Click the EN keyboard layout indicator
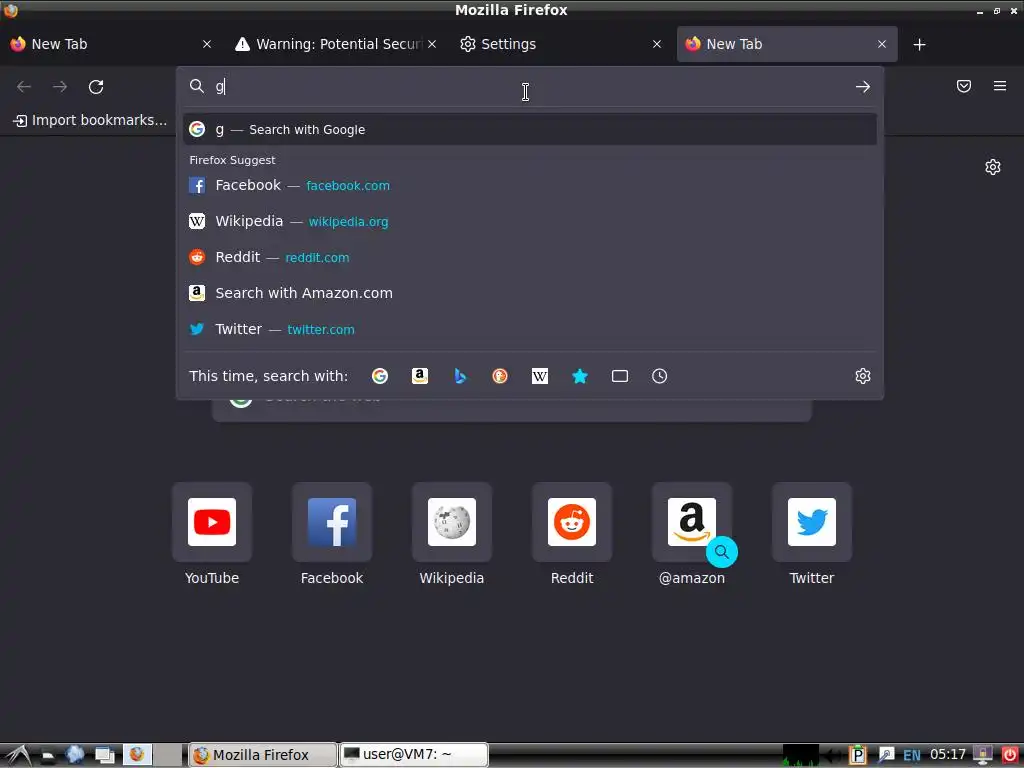Image resolution: width=1024 pixels, height=768 pixels. [912, 756]
